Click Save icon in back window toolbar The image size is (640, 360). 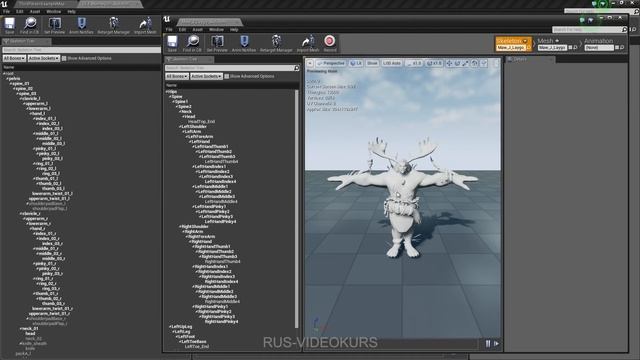[9, 25]
